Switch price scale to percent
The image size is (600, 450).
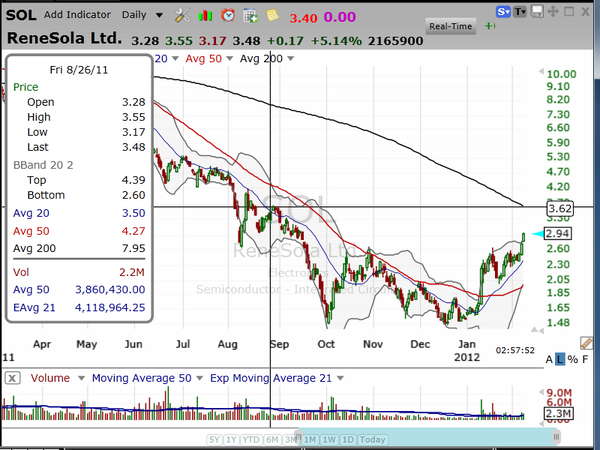[x=573, y=359]
